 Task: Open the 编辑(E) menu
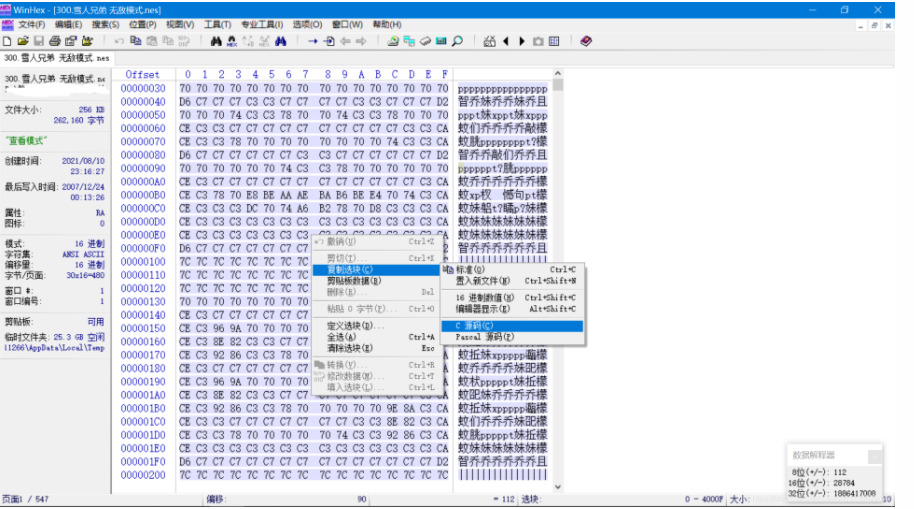[x=68, y=24]
